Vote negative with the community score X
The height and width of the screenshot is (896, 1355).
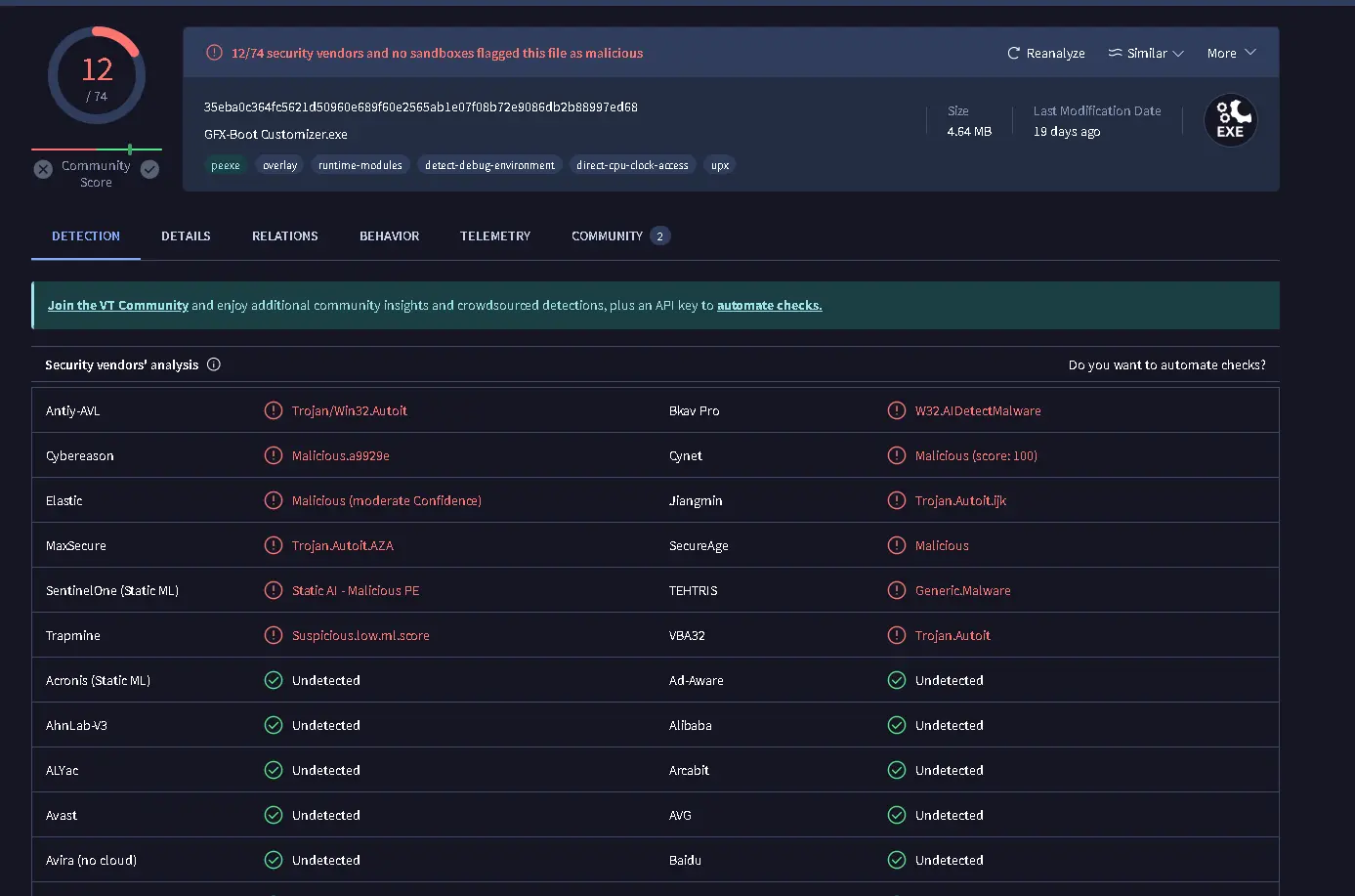pyautogui.click(x=43, y=169)
